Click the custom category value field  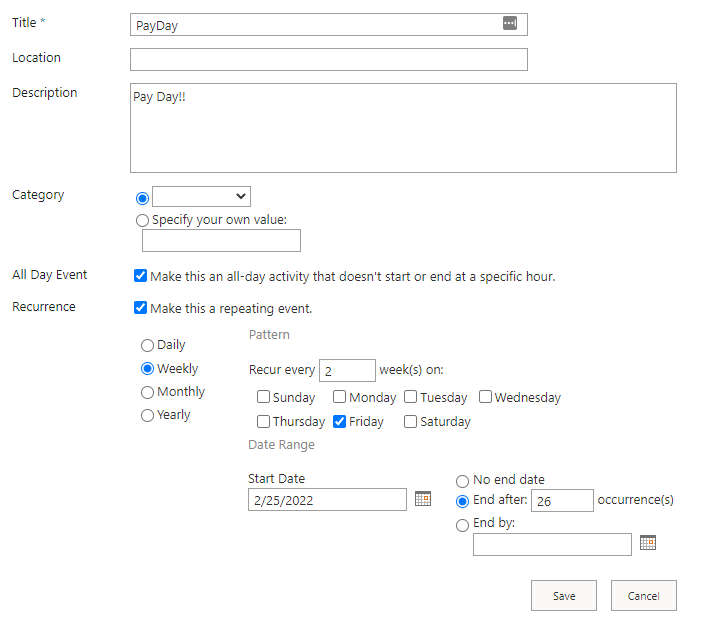[x=221, y=240]
